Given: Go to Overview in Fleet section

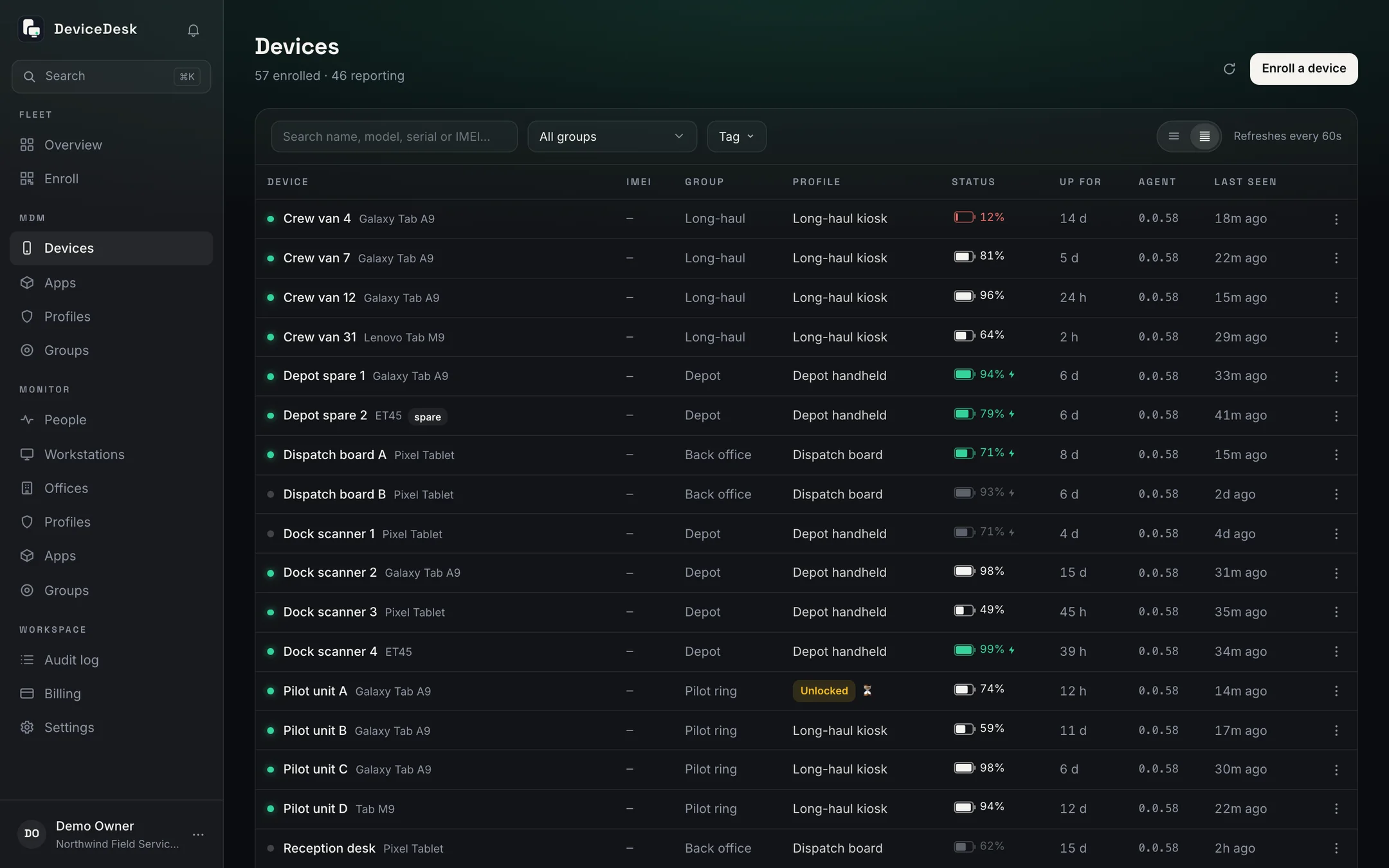Looking at the screenshot, I should (x=111, y=145).
